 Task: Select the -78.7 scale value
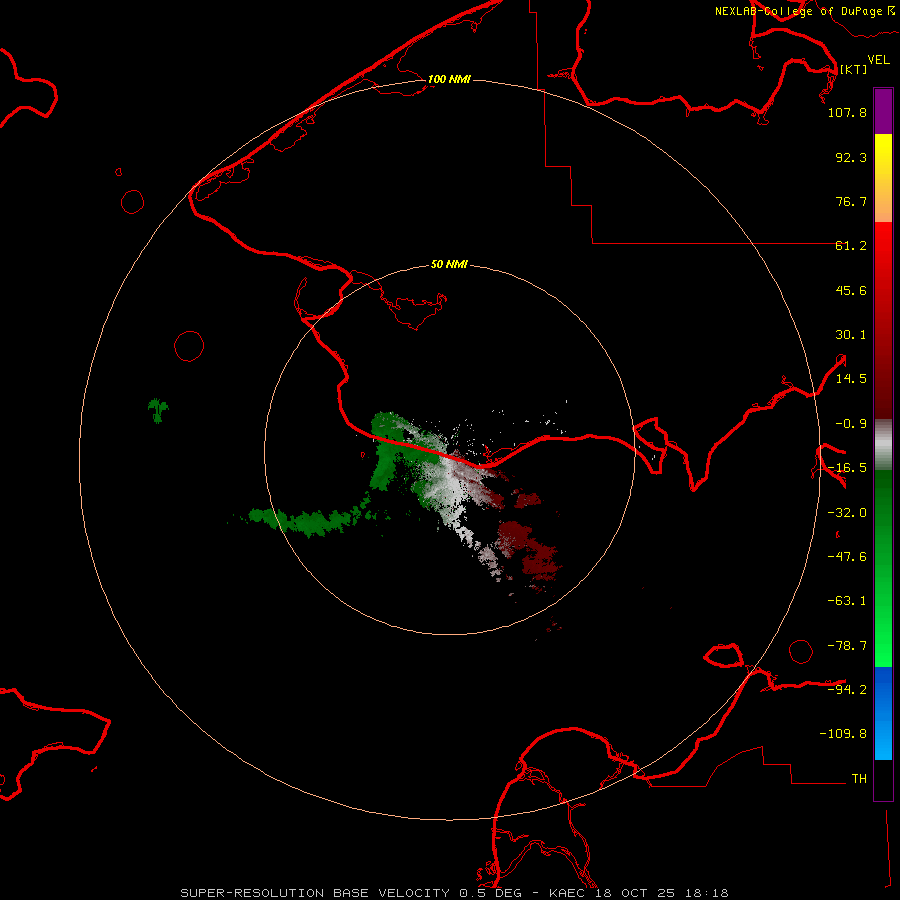[847, 646]
